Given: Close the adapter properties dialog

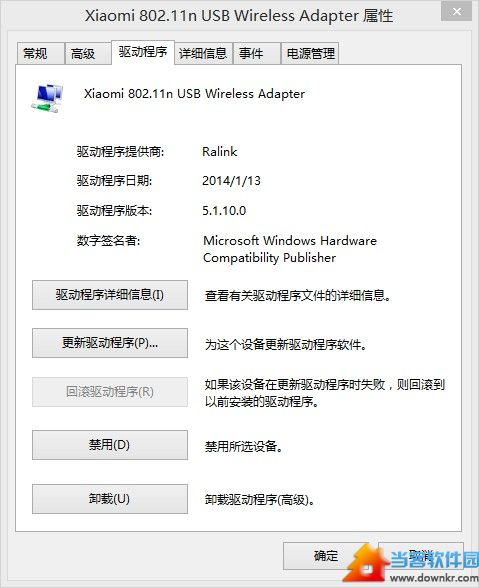Looking at the screenshot, I should point(456,12).
